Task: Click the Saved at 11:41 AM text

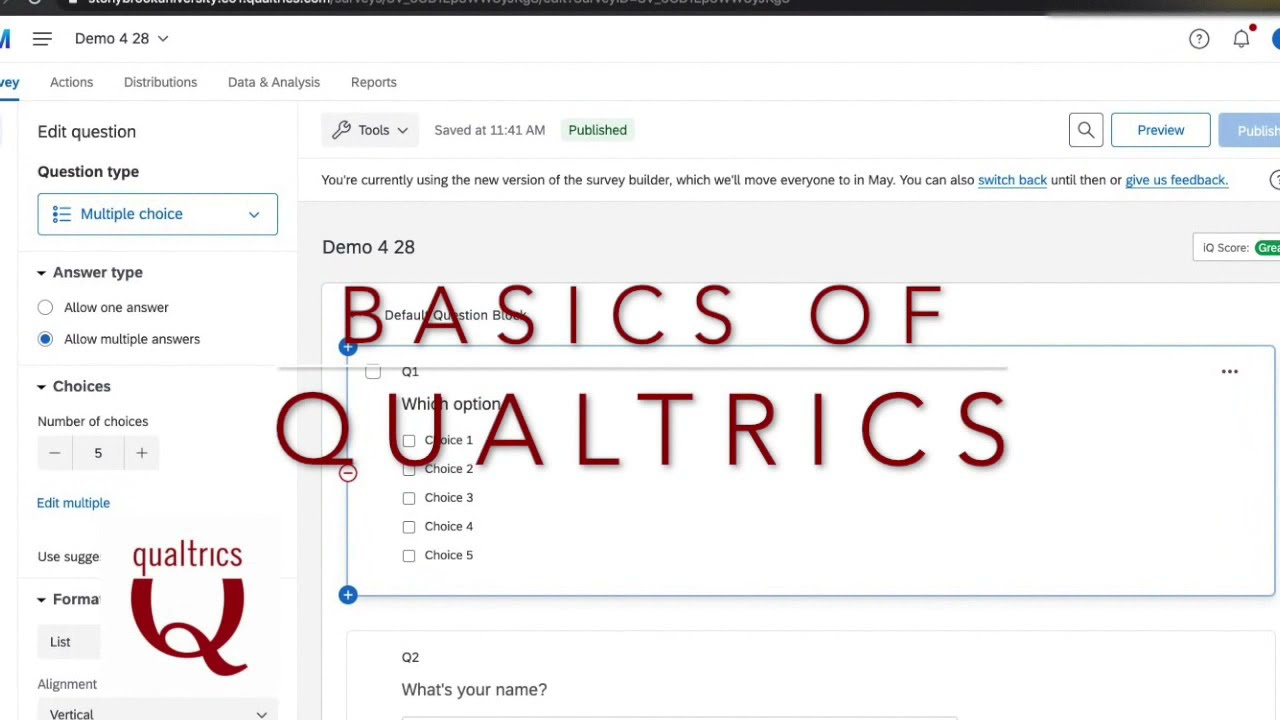Action: (489, 130)
